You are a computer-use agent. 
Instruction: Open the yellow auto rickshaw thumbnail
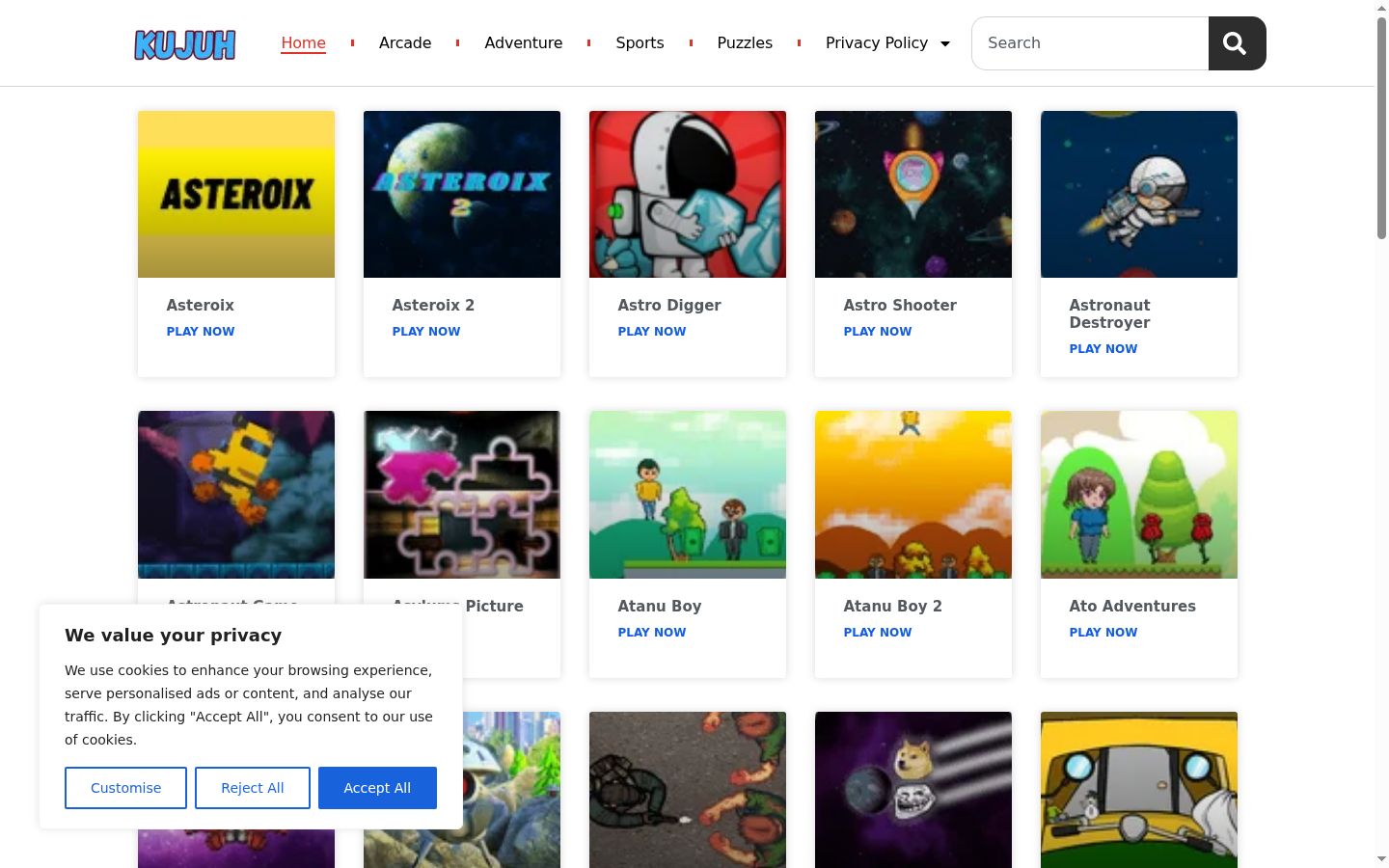tap(1139, 790)
